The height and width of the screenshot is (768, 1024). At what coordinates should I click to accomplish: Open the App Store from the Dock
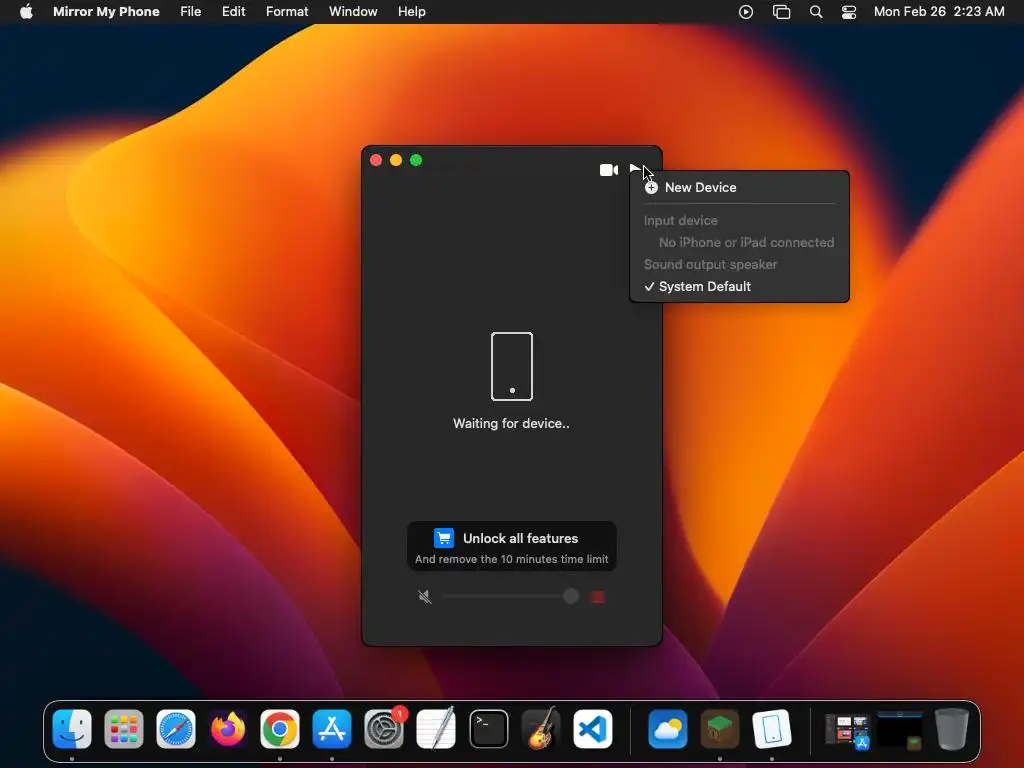(332, 729)
